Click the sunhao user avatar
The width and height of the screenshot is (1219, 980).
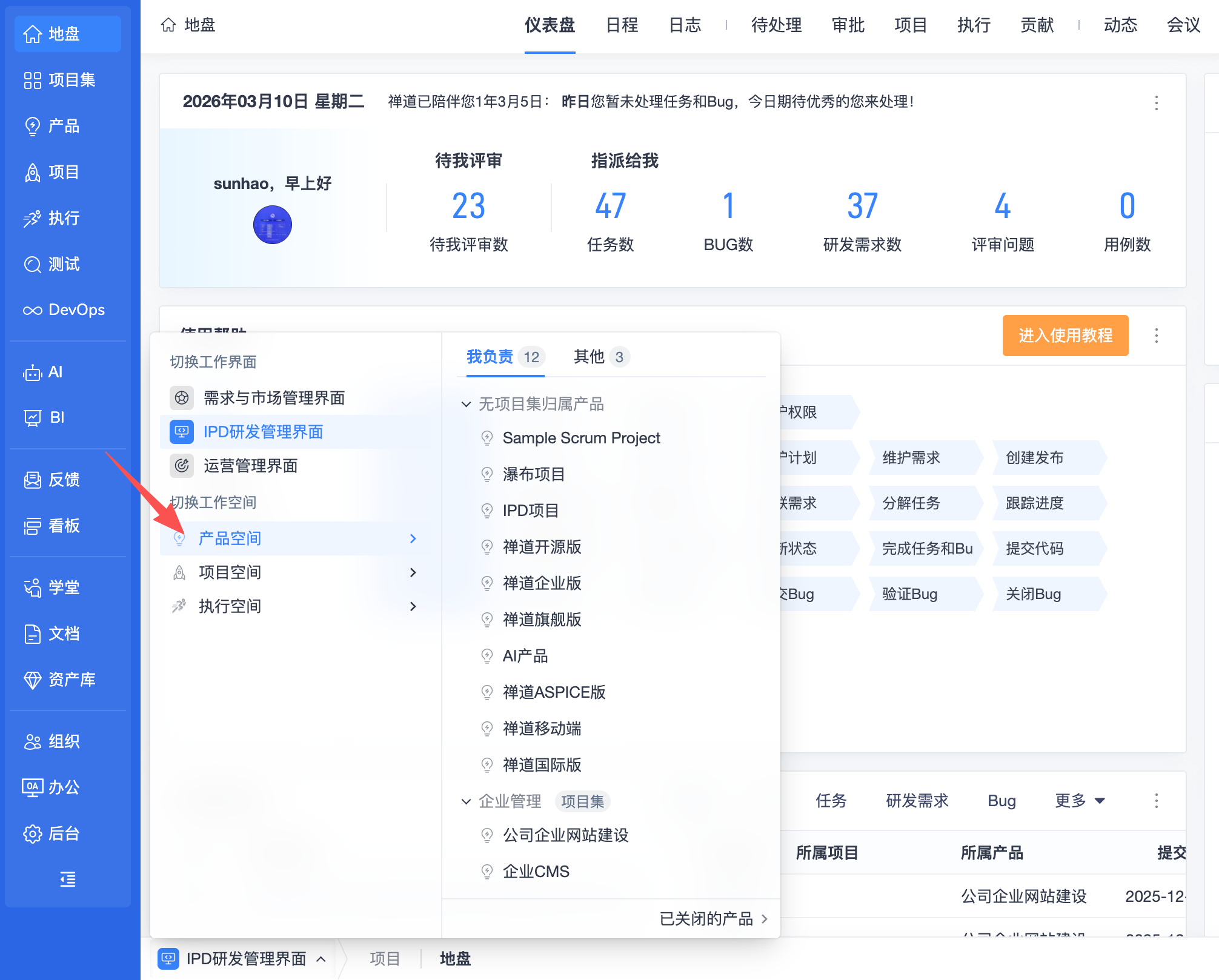(272, 225)
